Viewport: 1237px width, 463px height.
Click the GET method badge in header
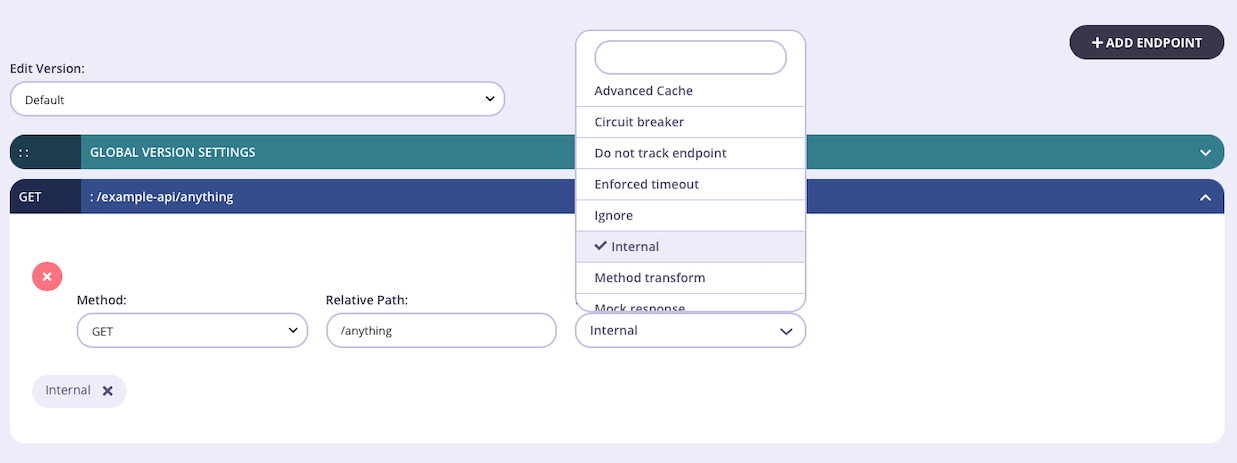tap(31, 197)
